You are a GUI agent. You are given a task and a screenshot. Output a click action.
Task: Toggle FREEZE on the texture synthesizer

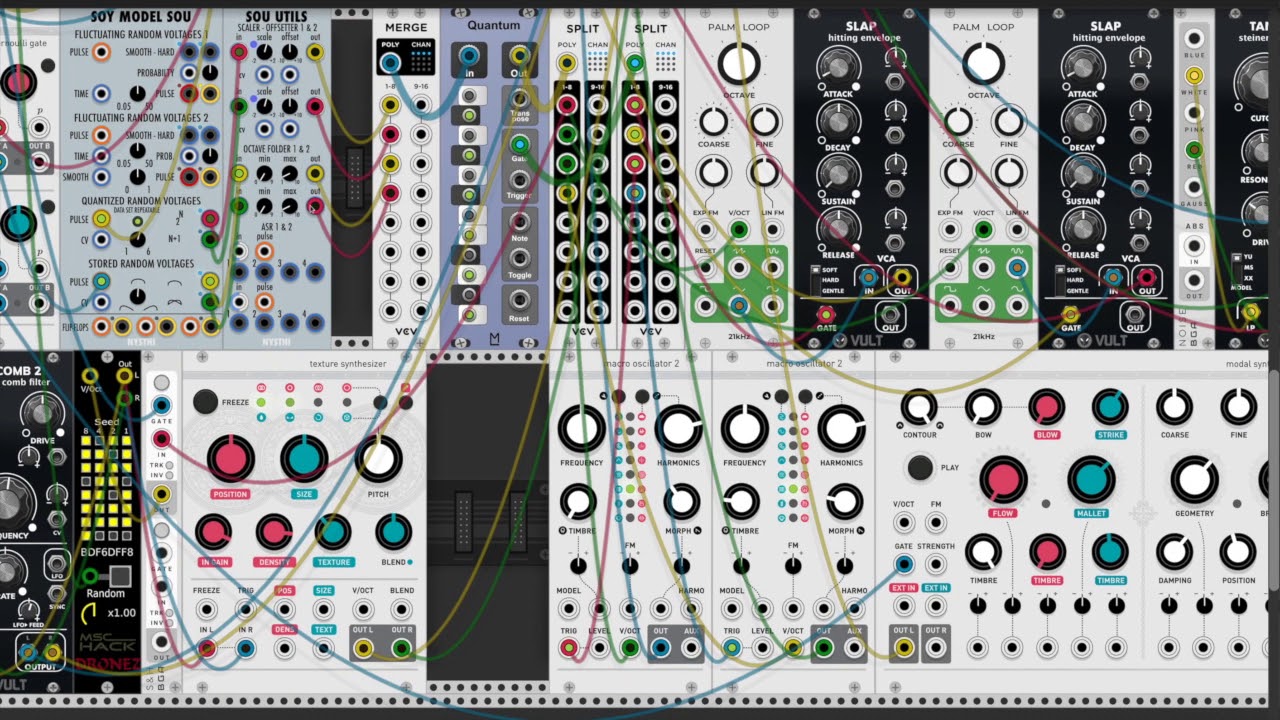(205, 401)
